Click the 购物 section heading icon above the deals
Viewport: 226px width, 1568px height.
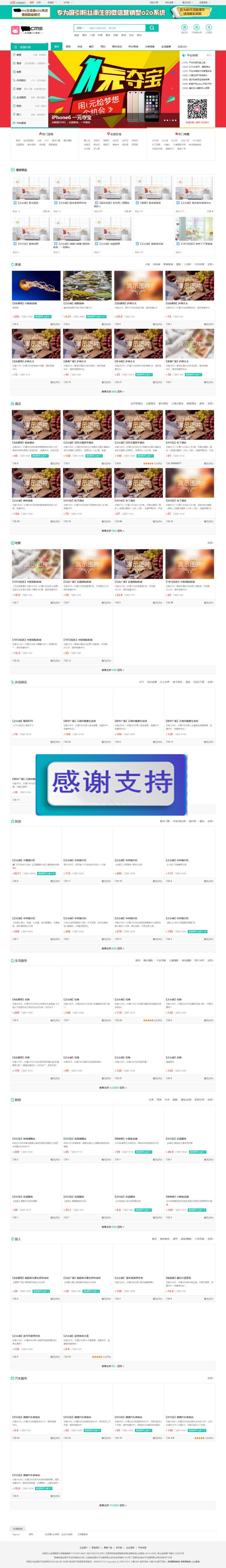point(13,1100)
